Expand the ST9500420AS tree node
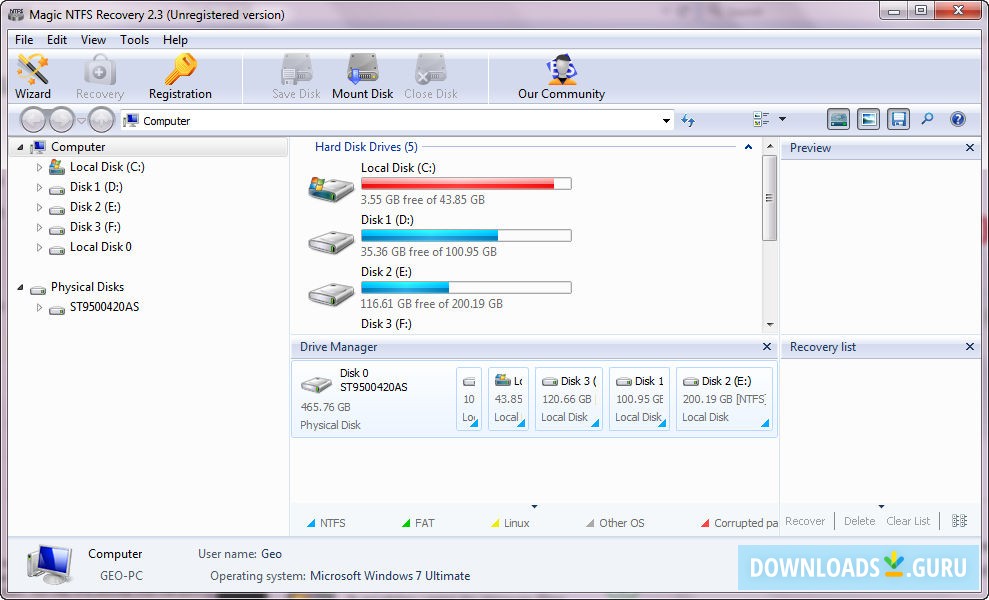This screenshot has width=989, height=600. (39, 307)
